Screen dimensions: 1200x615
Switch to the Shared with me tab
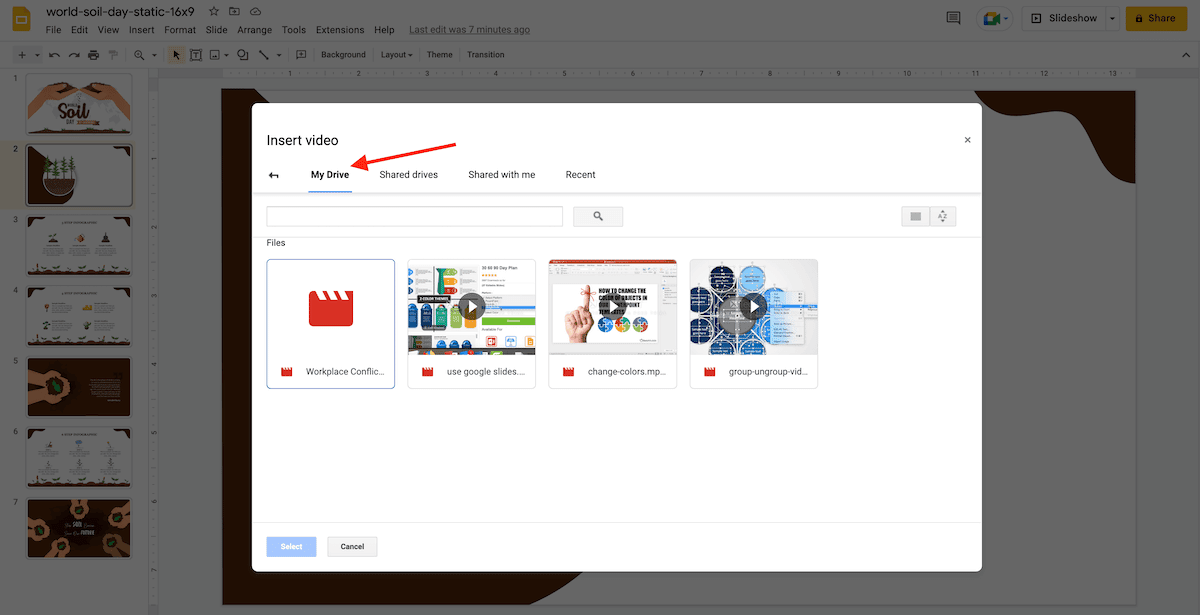[x=502, y=175]
